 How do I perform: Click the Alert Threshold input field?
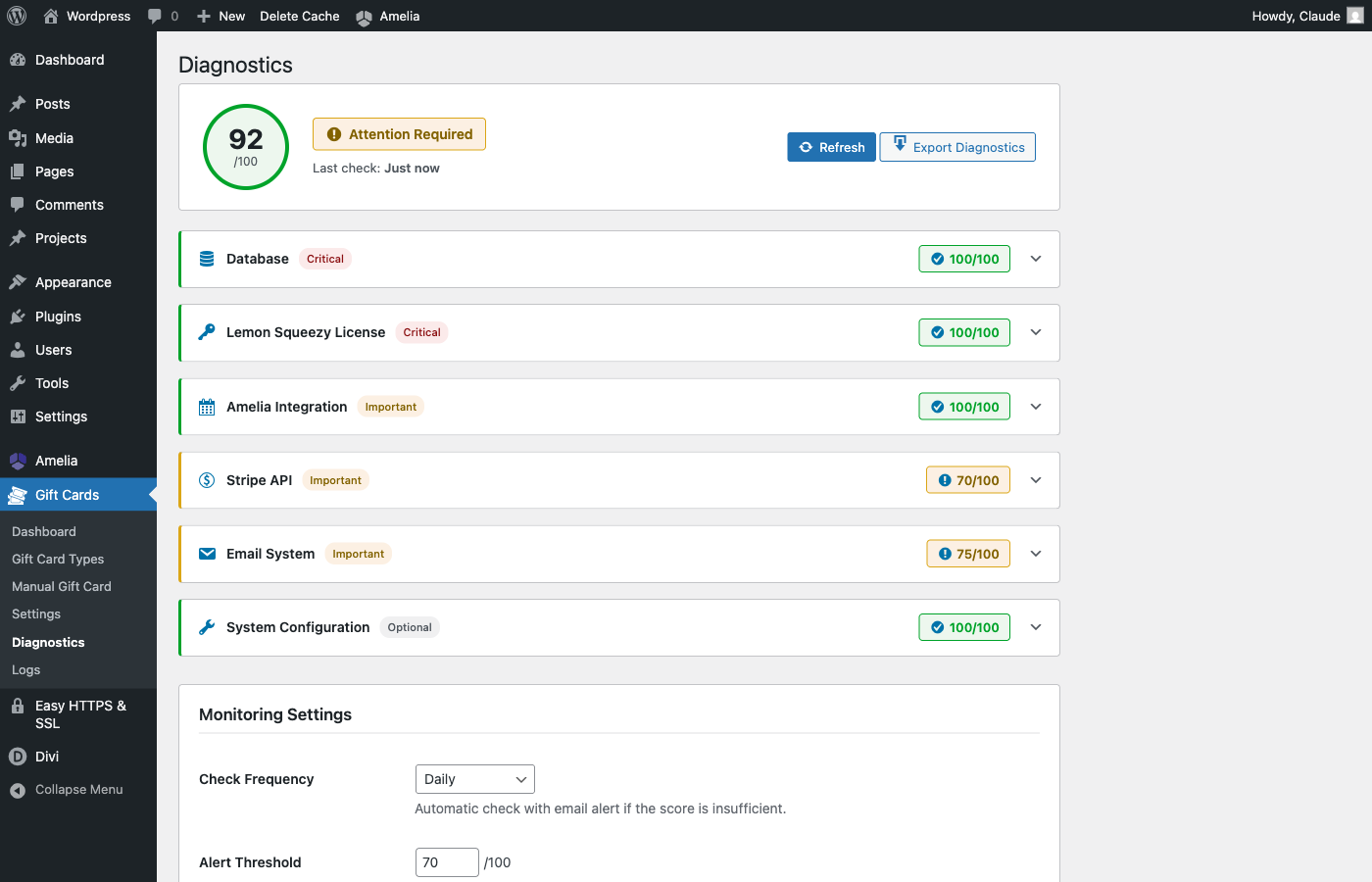click(x=447, y=862)
